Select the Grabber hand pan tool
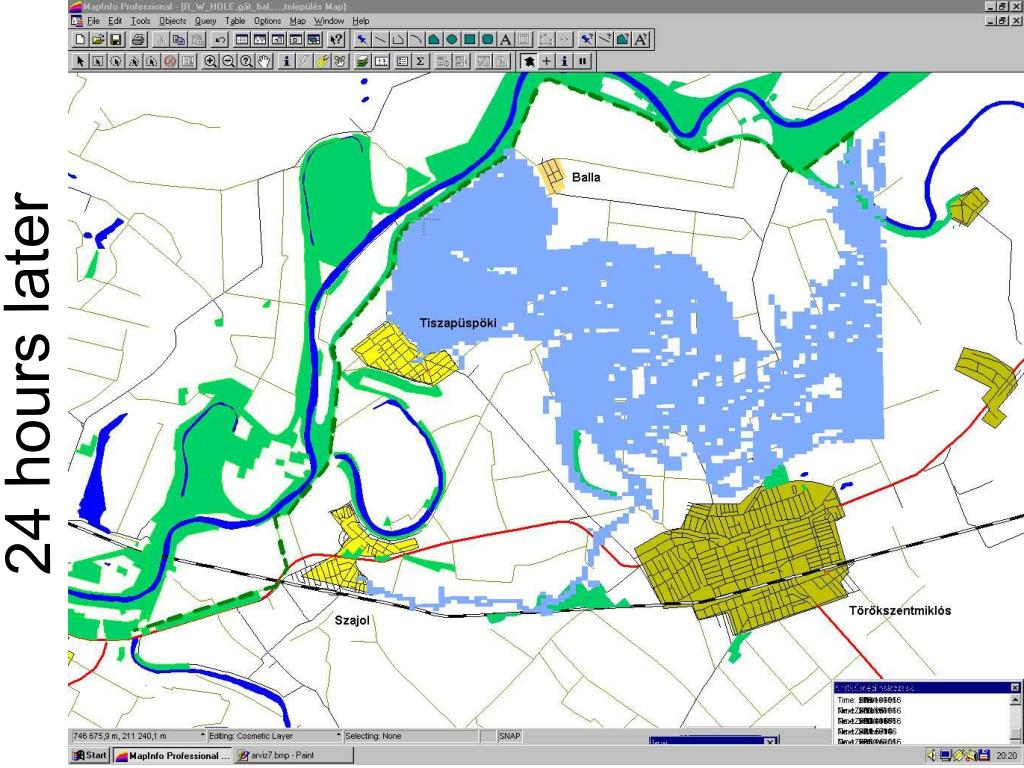The image size is (1024, 768). 264,61
